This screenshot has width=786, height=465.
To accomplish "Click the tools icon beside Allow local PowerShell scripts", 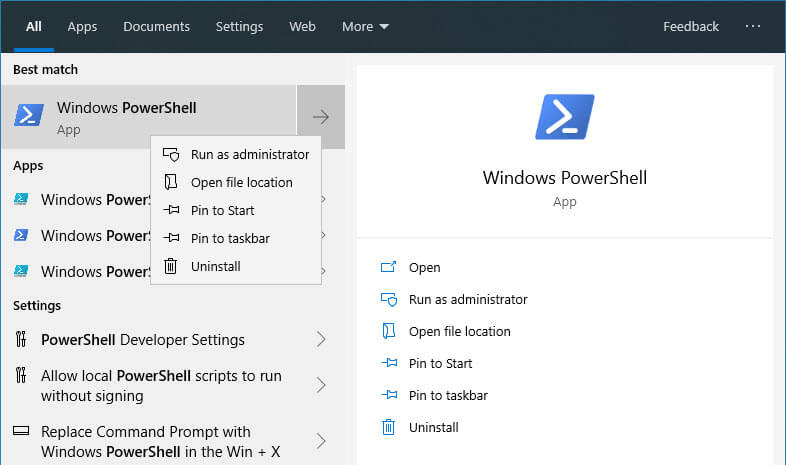I will (x=21, y=375).
